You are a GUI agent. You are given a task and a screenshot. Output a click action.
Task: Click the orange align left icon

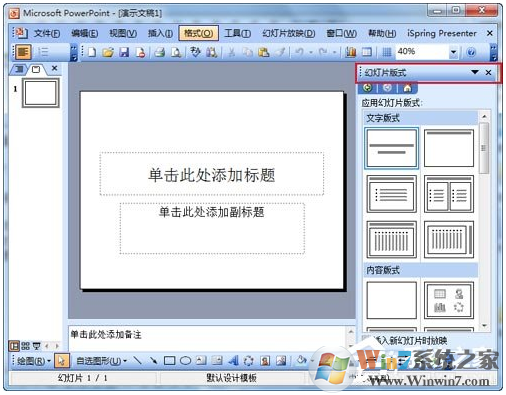coord(23,52)
